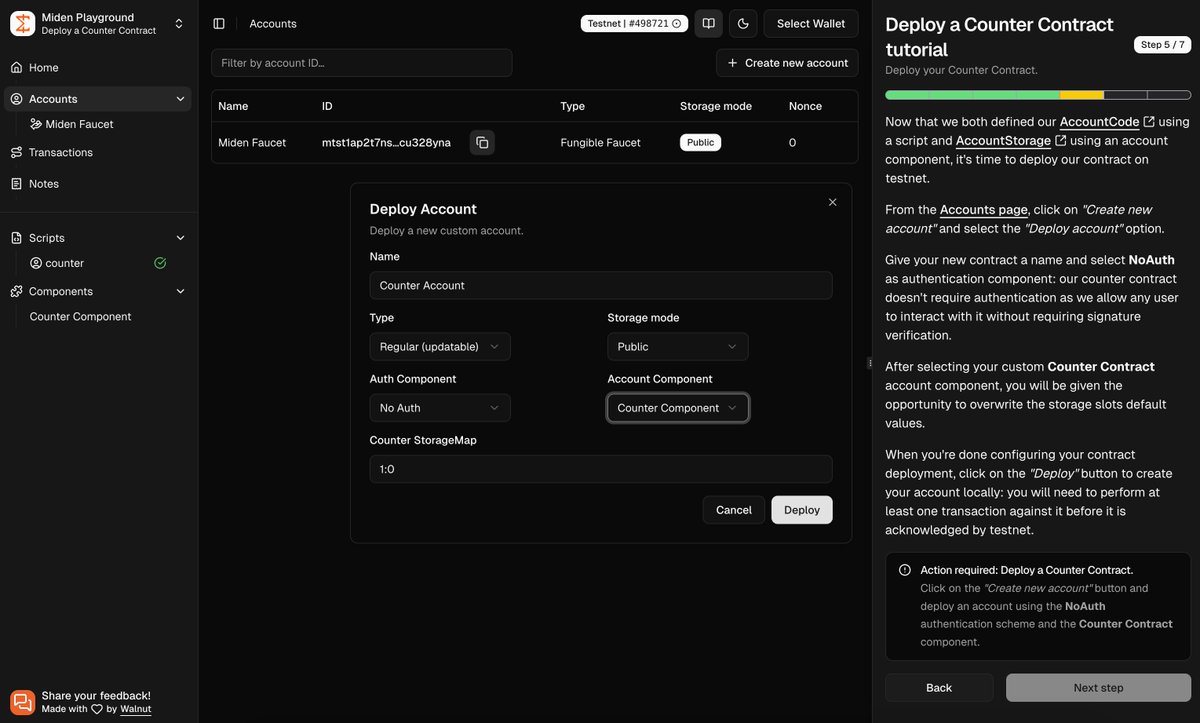Click the Miden Playground logo icon

[x=22, y=23]
